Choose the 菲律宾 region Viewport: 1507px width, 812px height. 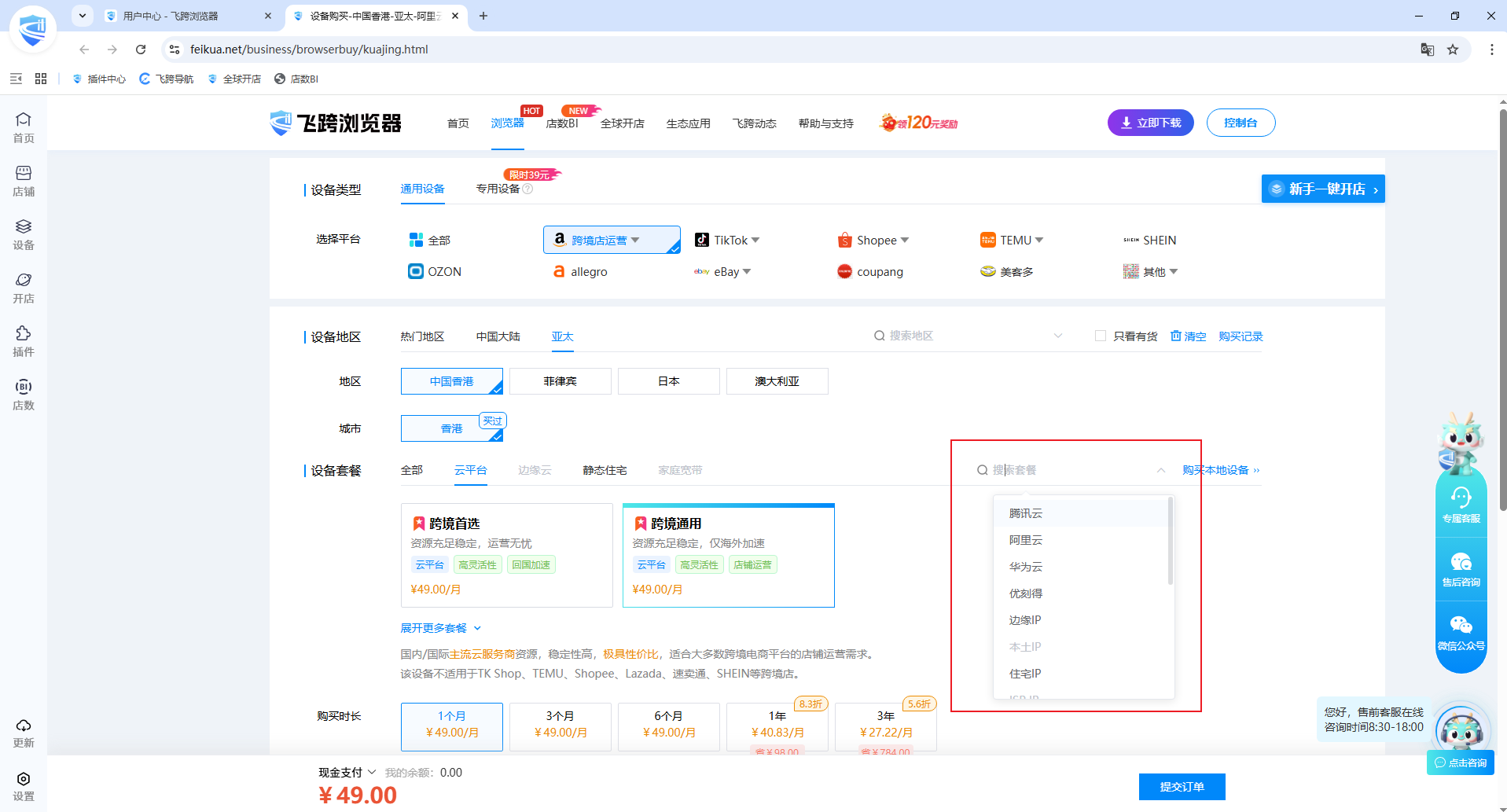tap(561, 381)
